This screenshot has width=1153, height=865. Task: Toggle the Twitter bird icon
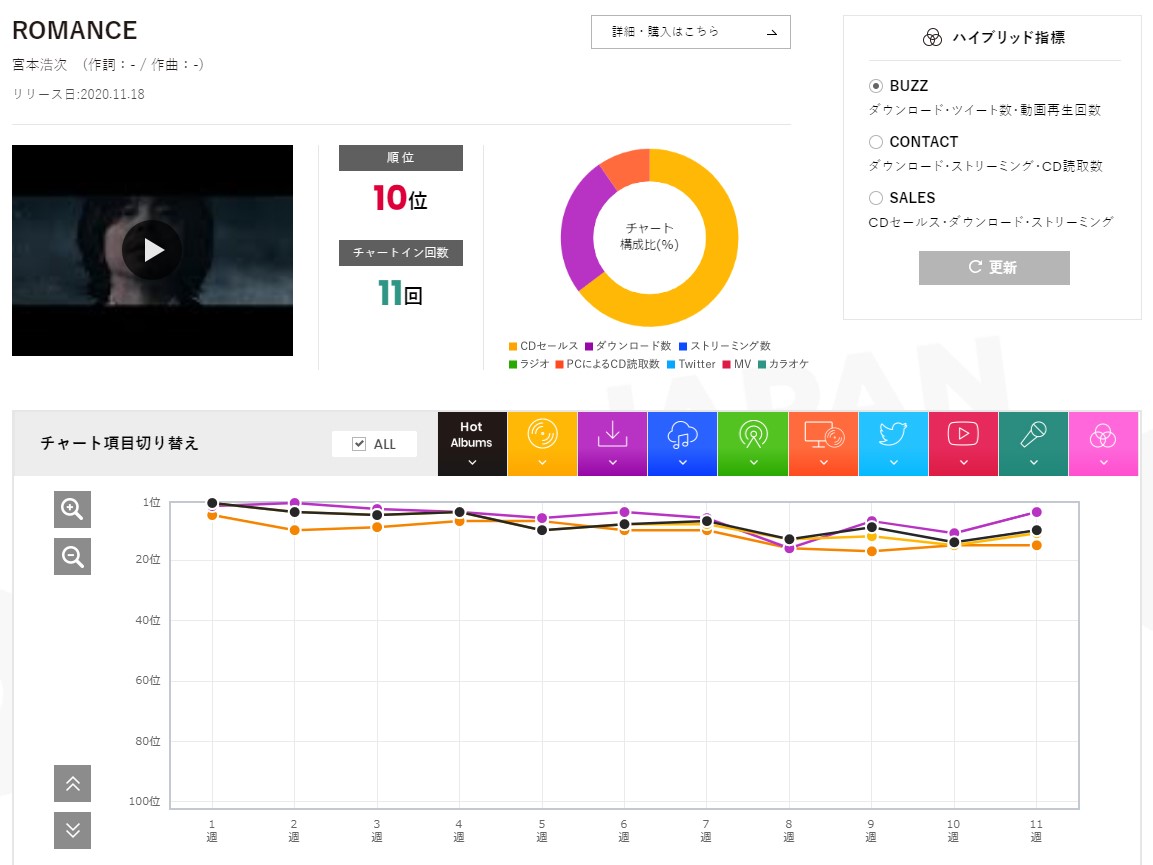click(x=893, y=444)
